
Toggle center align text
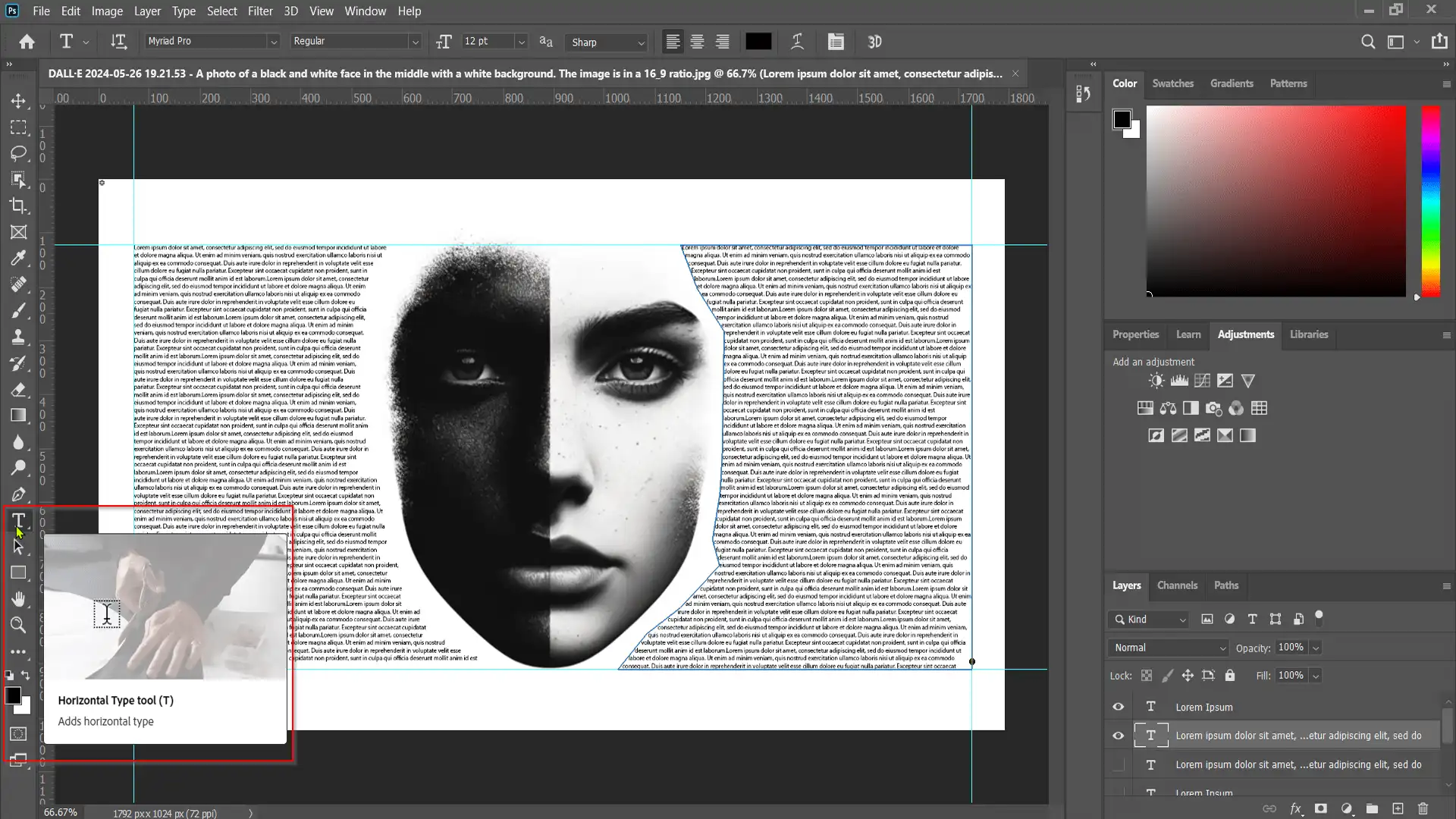(x=697, y=42)
